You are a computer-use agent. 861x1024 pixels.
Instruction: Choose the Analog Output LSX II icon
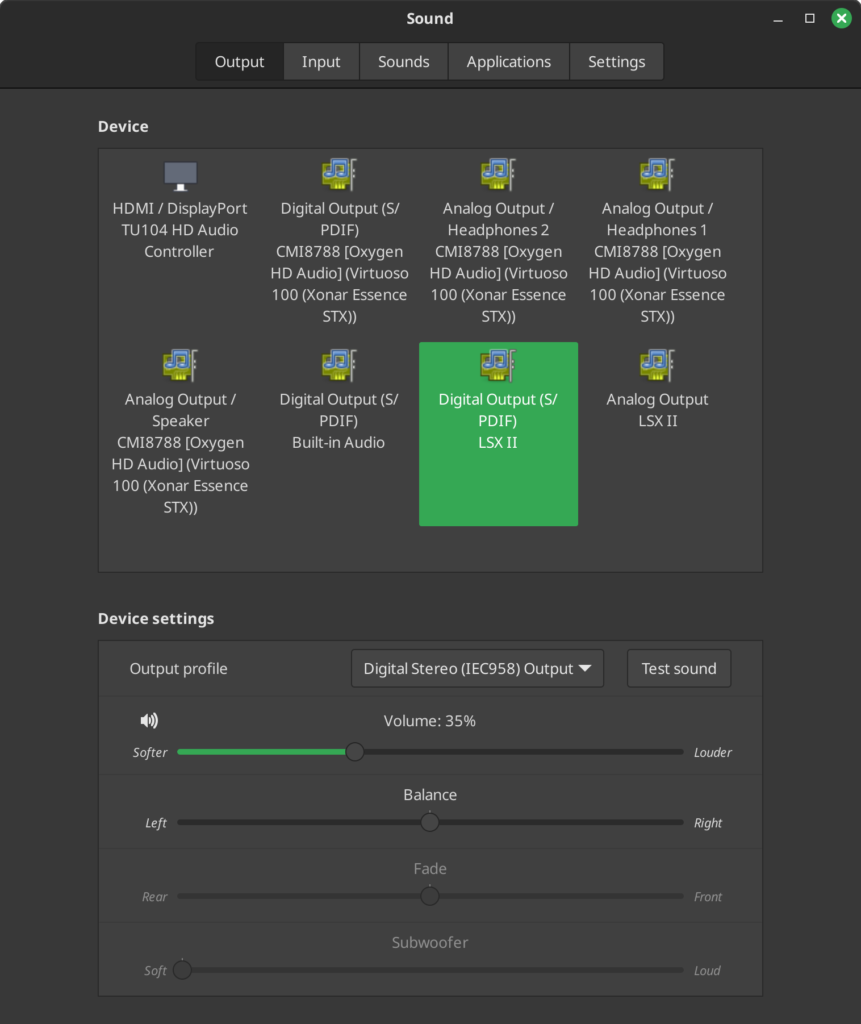pos(657,365)
